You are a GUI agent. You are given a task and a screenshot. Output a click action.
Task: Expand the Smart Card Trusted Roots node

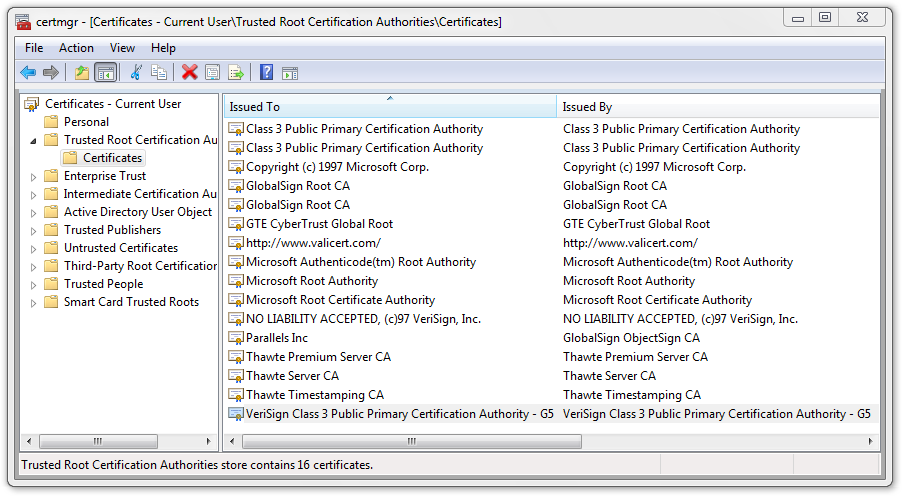pyautogui.click(x=33, y=303)
